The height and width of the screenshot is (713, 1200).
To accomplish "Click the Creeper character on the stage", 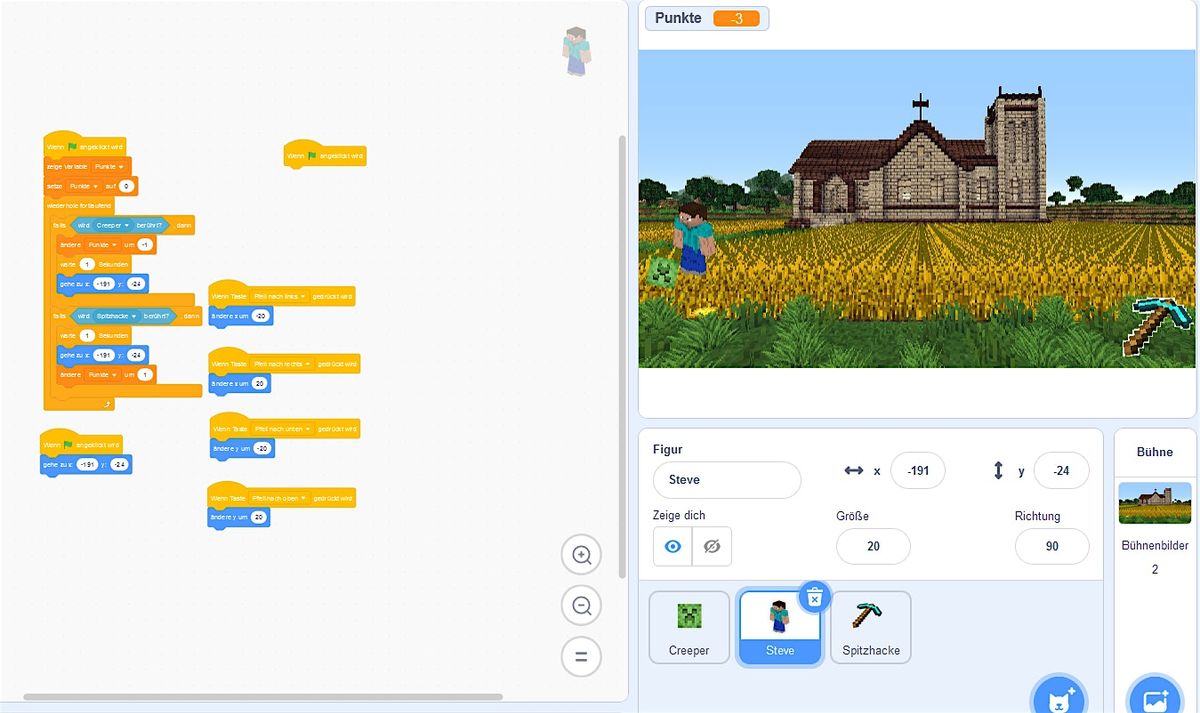I will [662, 270].
